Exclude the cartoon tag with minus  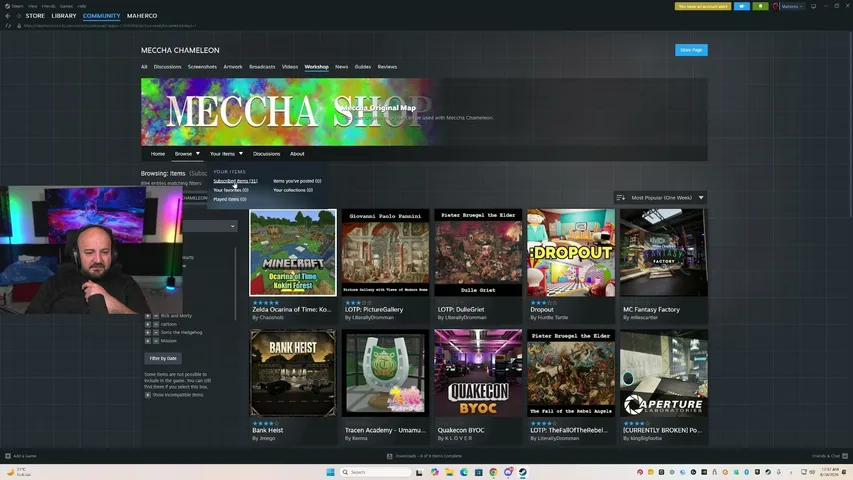click(x=156, y=324)
